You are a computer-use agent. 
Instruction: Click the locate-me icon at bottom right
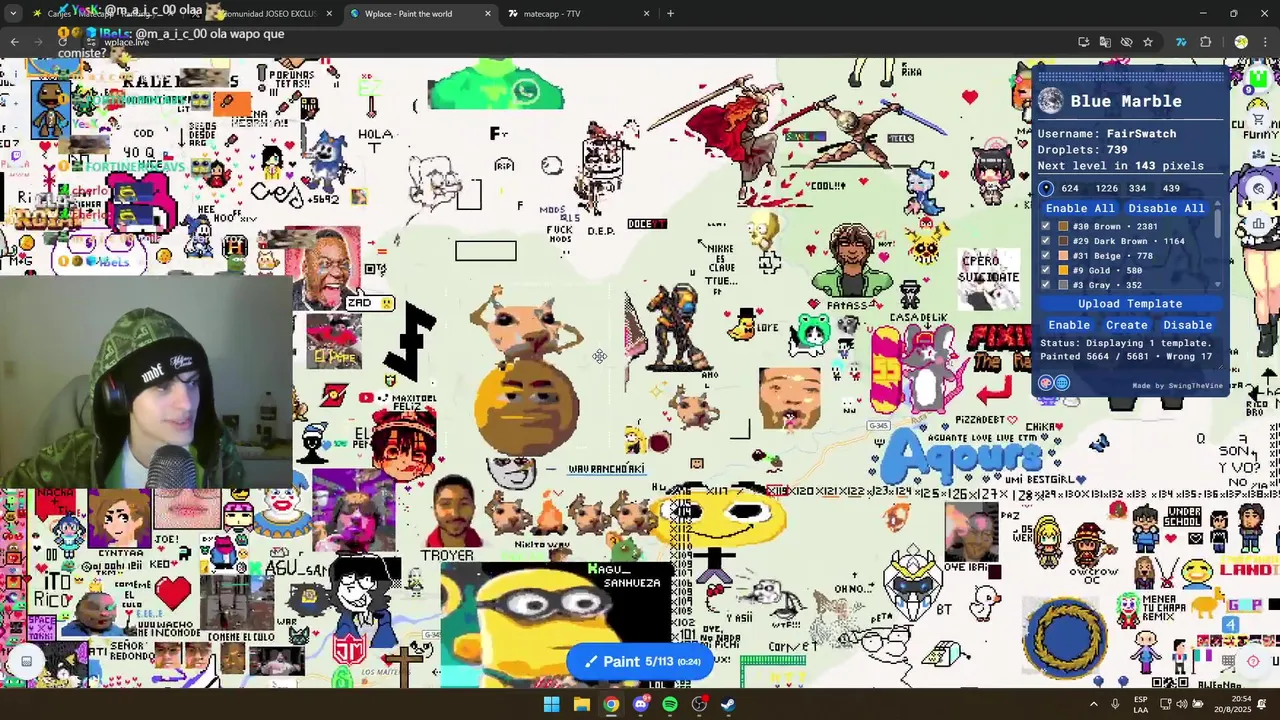[x=1254, y=661]
